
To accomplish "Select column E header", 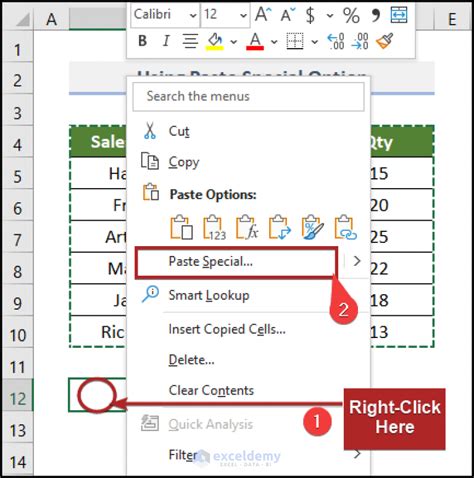I will [x=452, y=19].
